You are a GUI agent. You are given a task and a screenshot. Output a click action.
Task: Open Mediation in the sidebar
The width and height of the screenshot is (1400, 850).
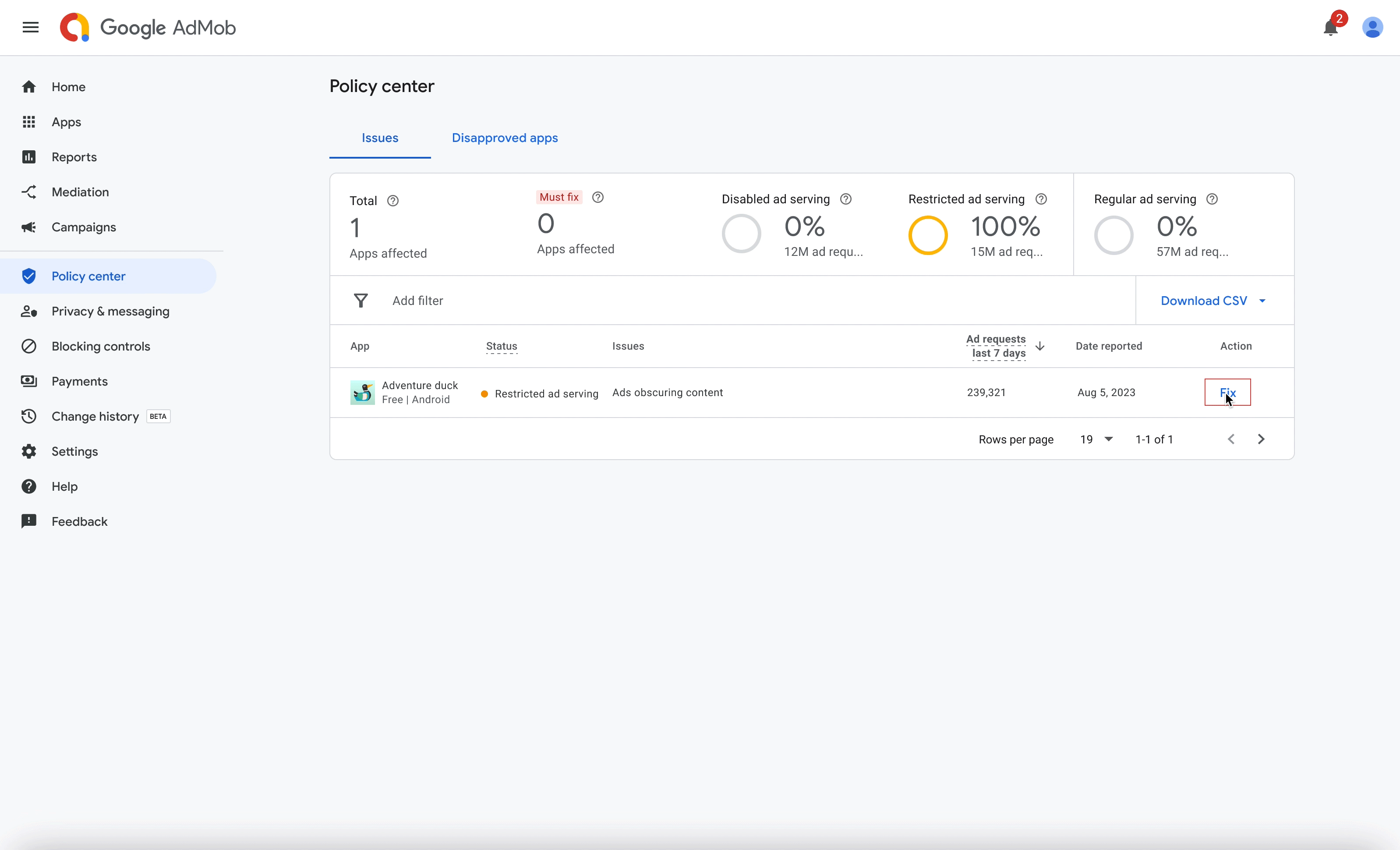coord(80,192)
